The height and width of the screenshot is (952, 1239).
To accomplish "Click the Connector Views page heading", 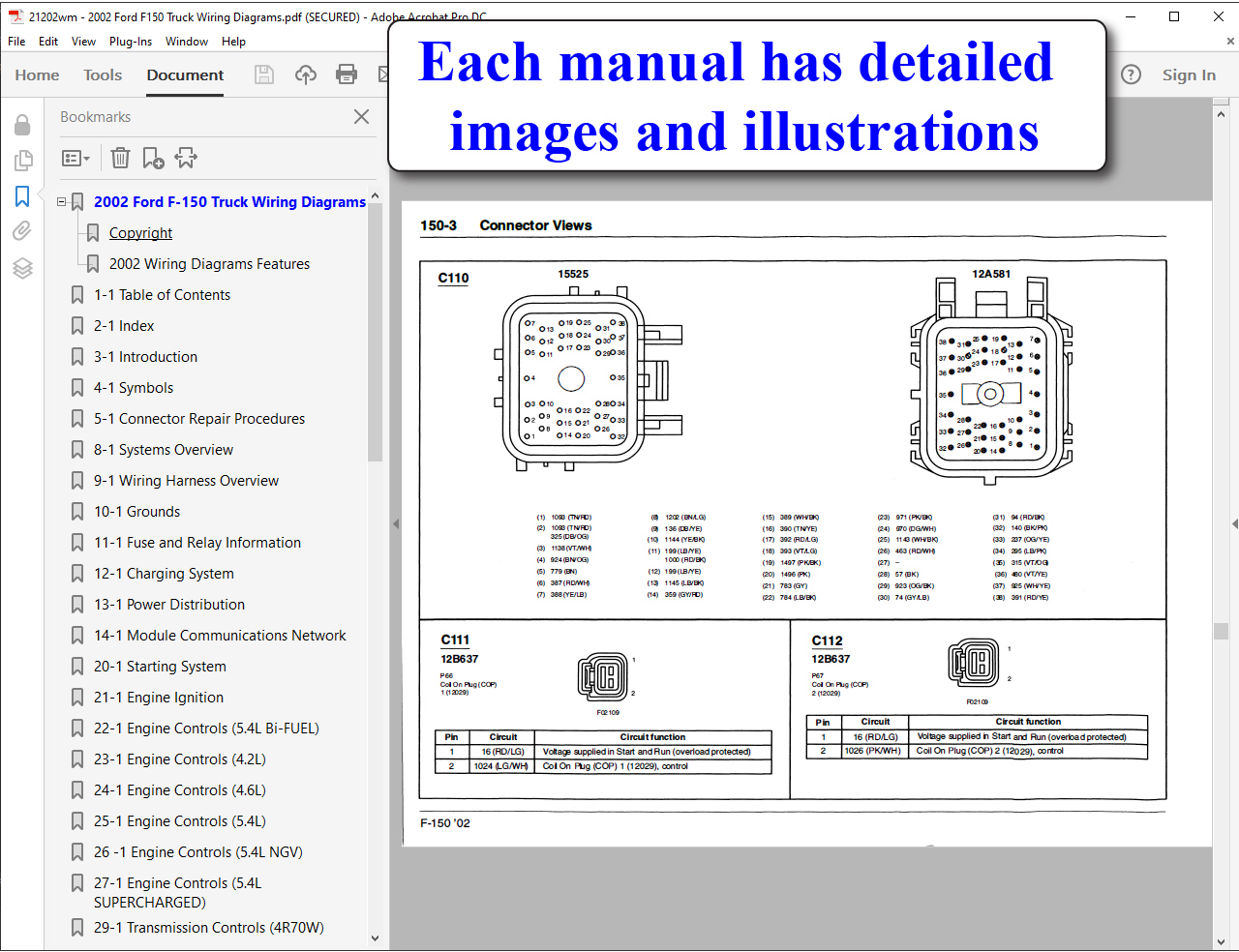I will [x=535, y=225].
